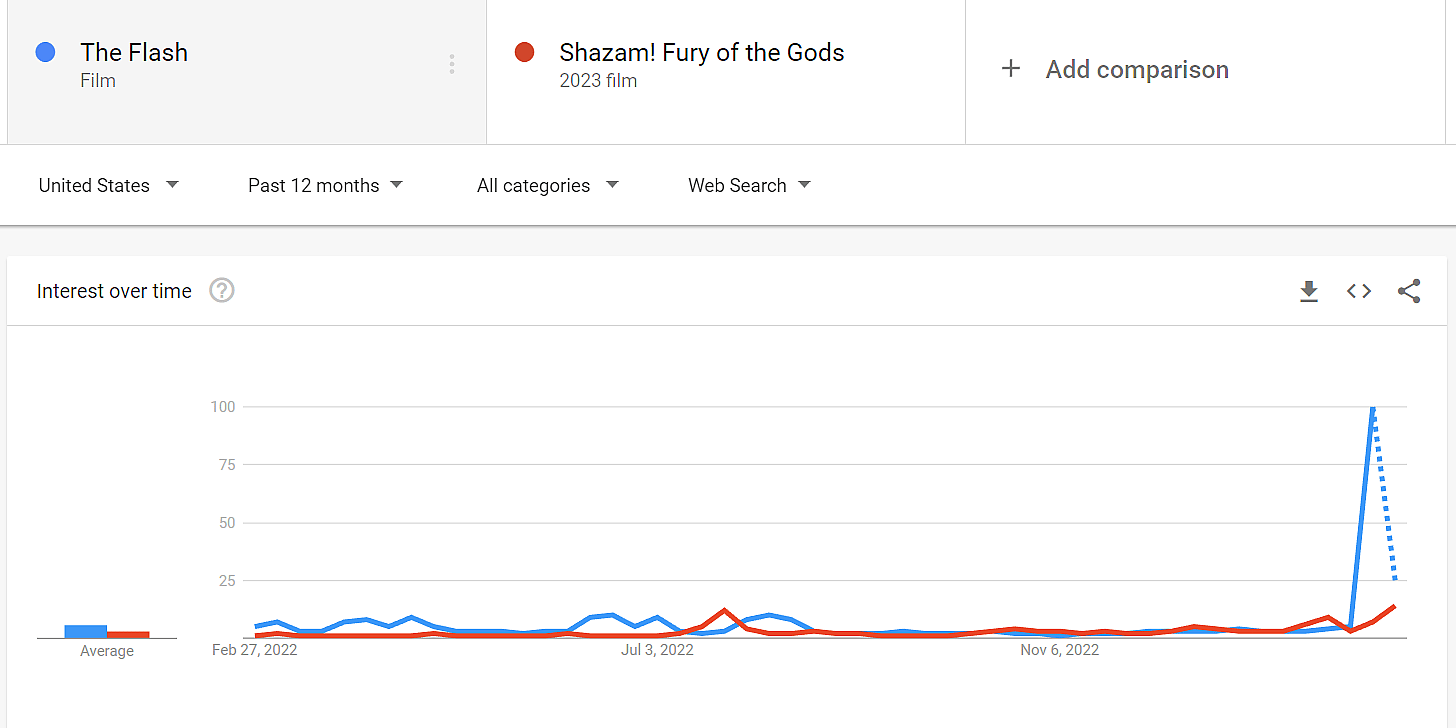Open the three-dot menu for The Flash
Screen dimensions: 1456x728
(452, 65)
